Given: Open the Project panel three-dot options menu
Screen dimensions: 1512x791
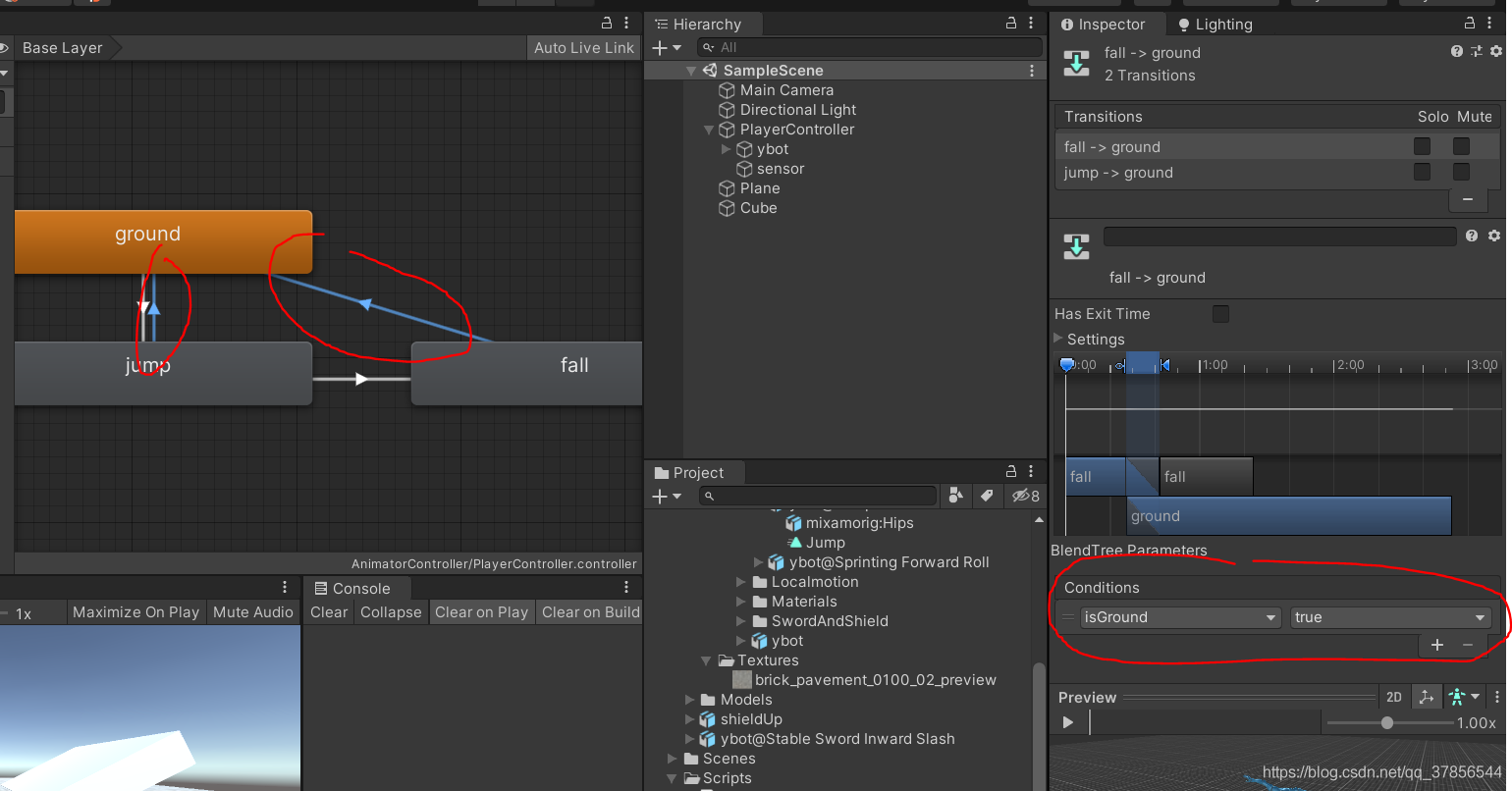Looking at the screenshot, I should [x=1031, y=471].
